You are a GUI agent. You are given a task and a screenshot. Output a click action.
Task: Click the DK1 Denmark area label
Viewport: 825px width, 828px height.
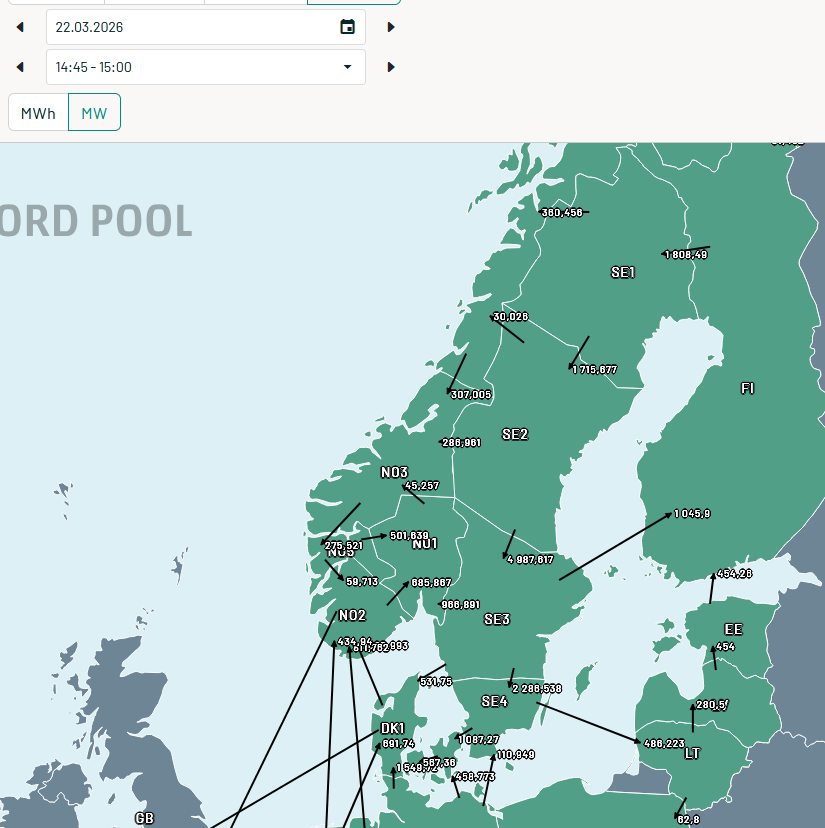click(x=393, y=728)
